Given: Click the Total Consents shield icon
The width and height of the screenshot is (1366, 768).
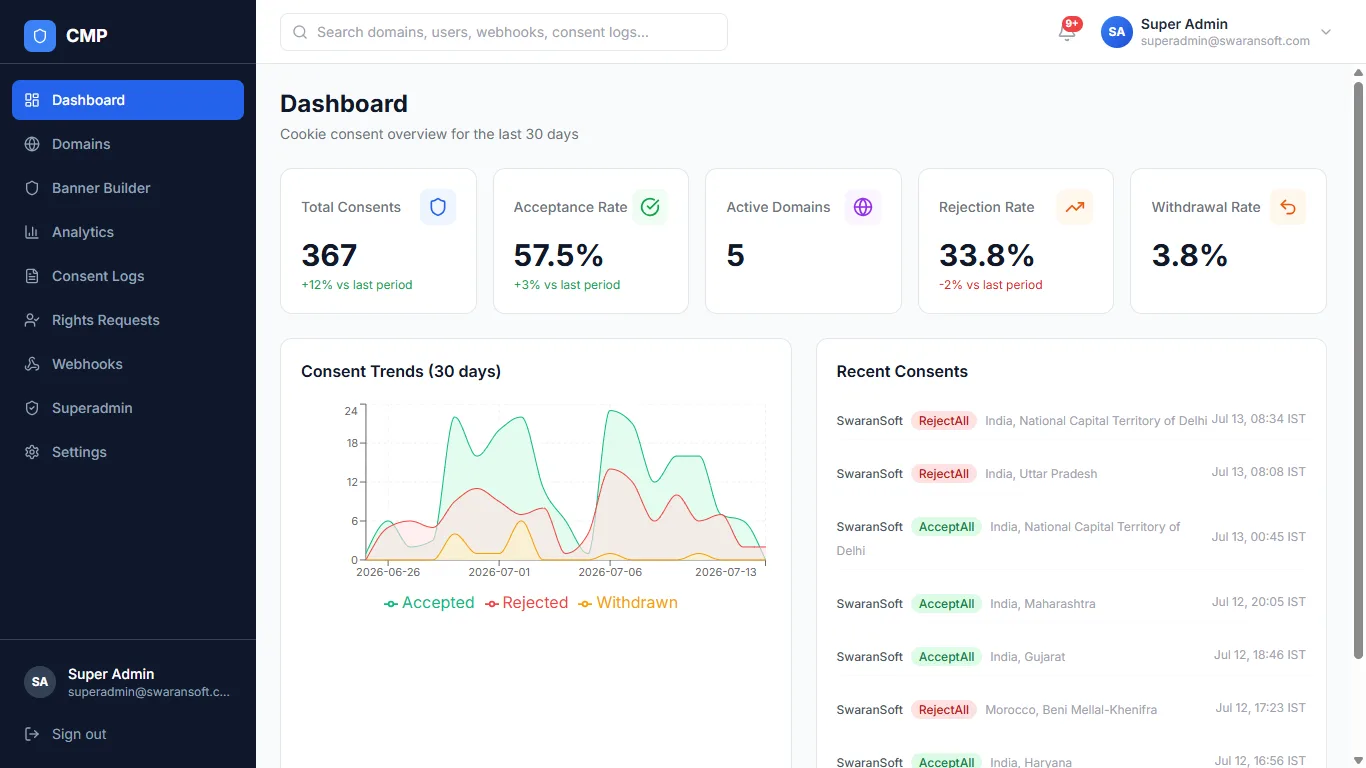Looking at the screenshot, I should coord(438,207).
